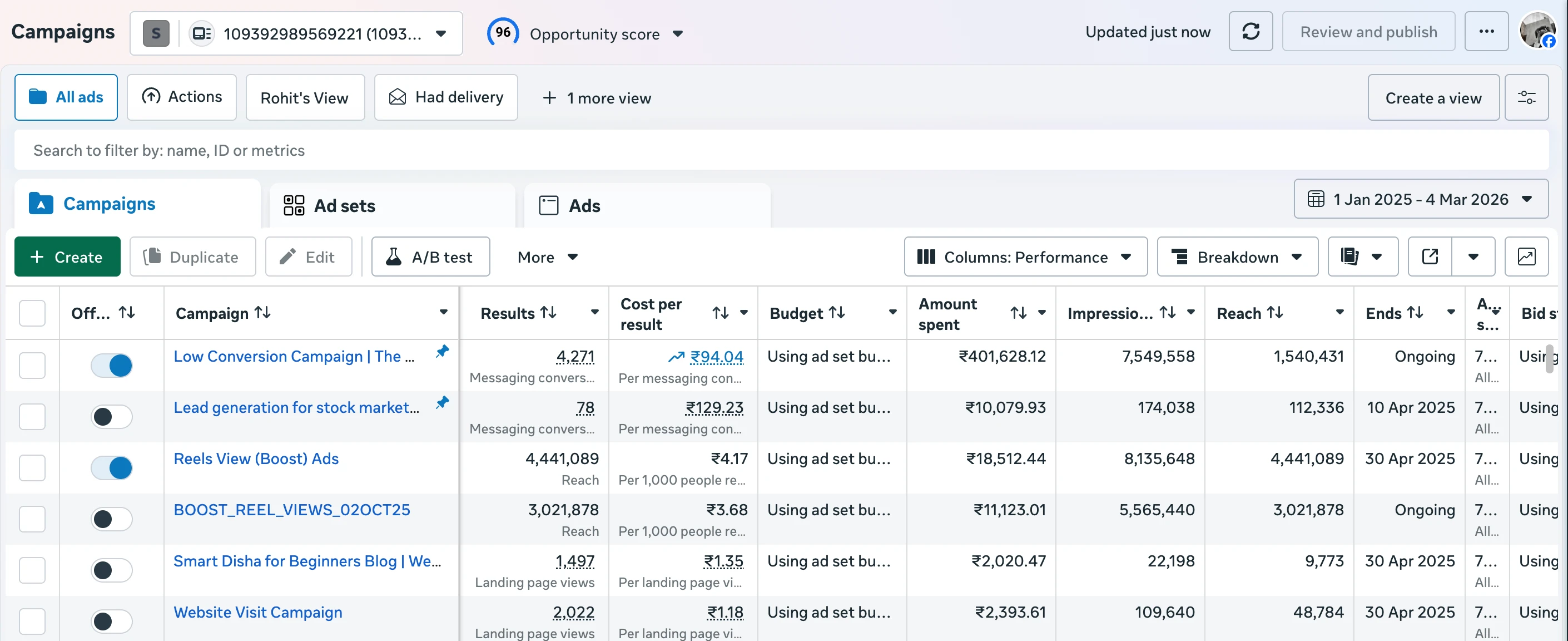Expand the ad account selector dropdown
The height and width of the screenshot is (641, 1568).
coord(441,33)
